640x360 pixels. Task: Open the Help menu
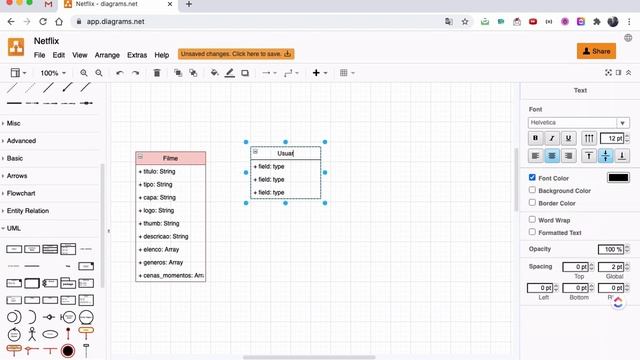[x=162, y=55]
